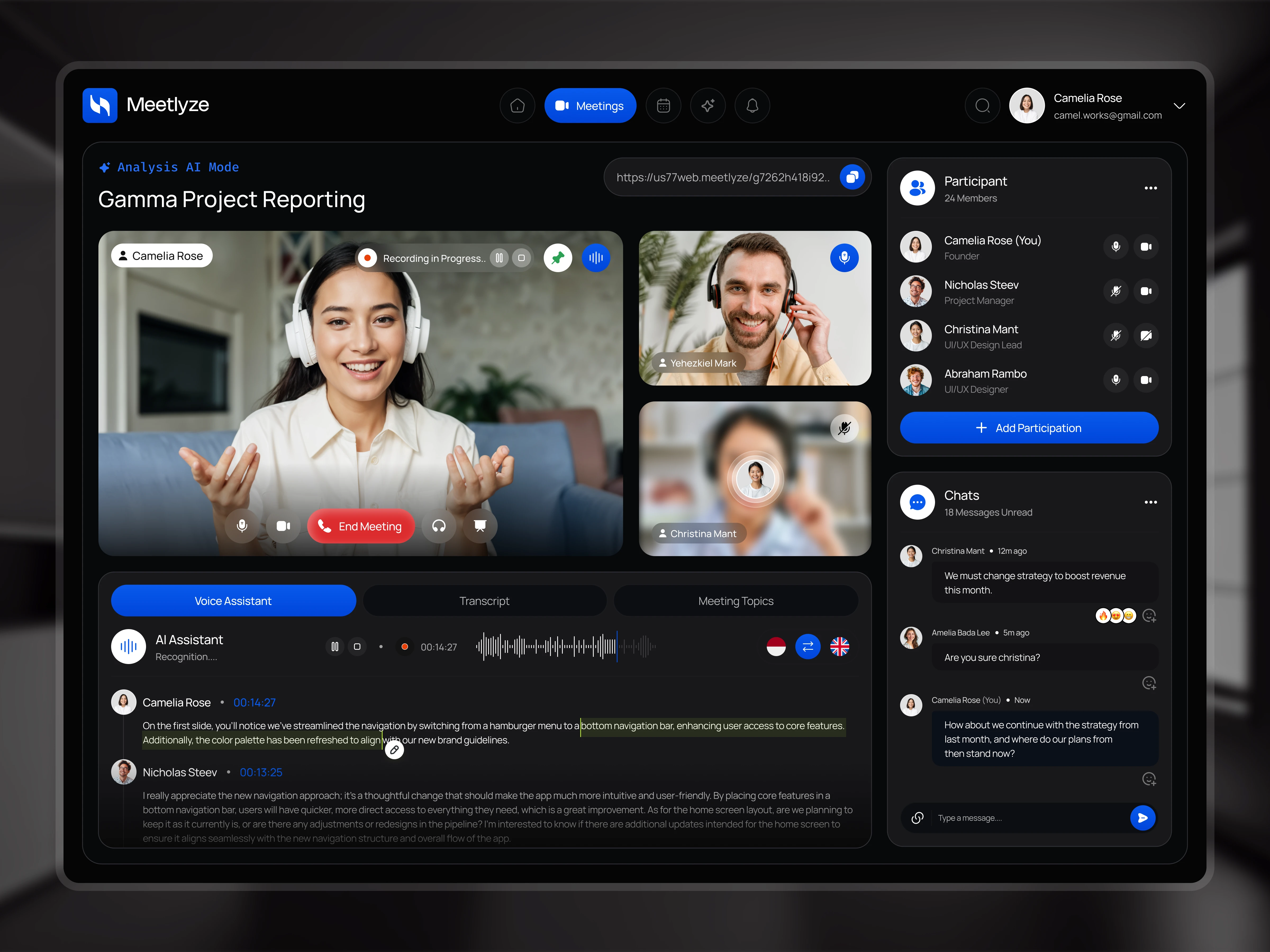Enable Christina Mant's camera
The height and width of the screenshot is (952, 1270).
pos(1146,336)
